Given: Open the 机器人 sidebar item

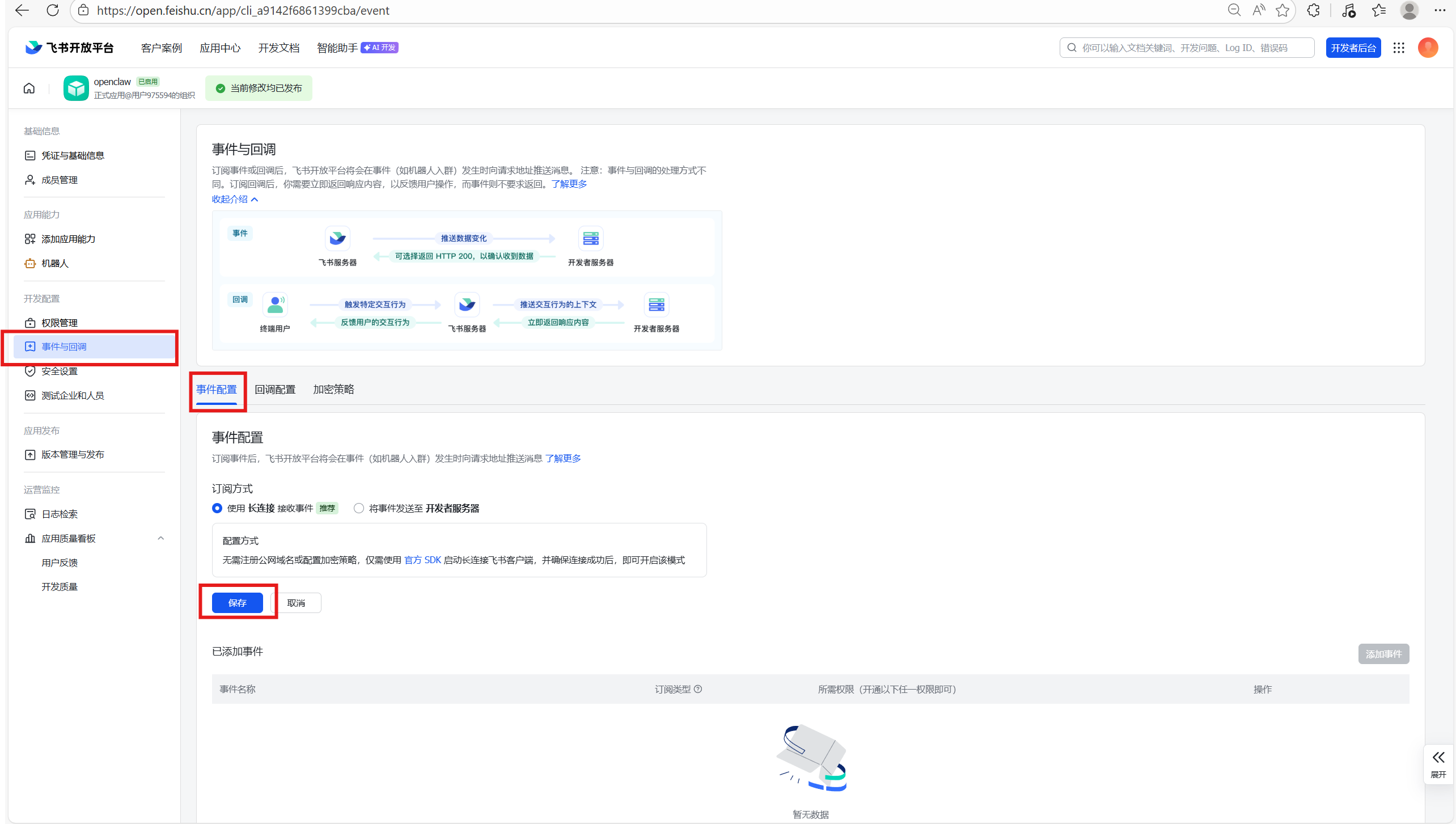Looking at the screenshot, I should 54,263.
